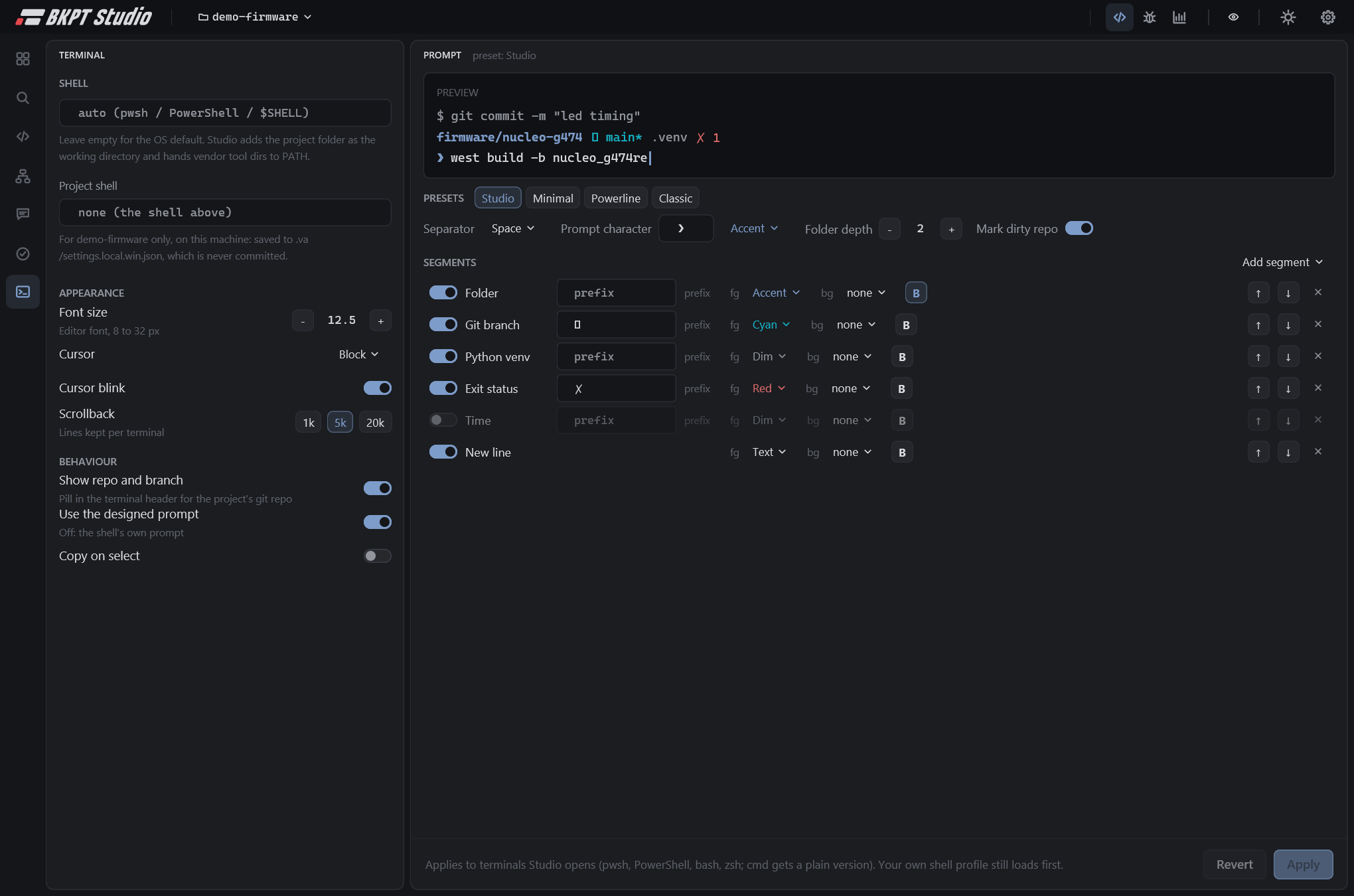Enable the Time segment toggle
The image size is (1354, 896).
(x=443, y=420)
